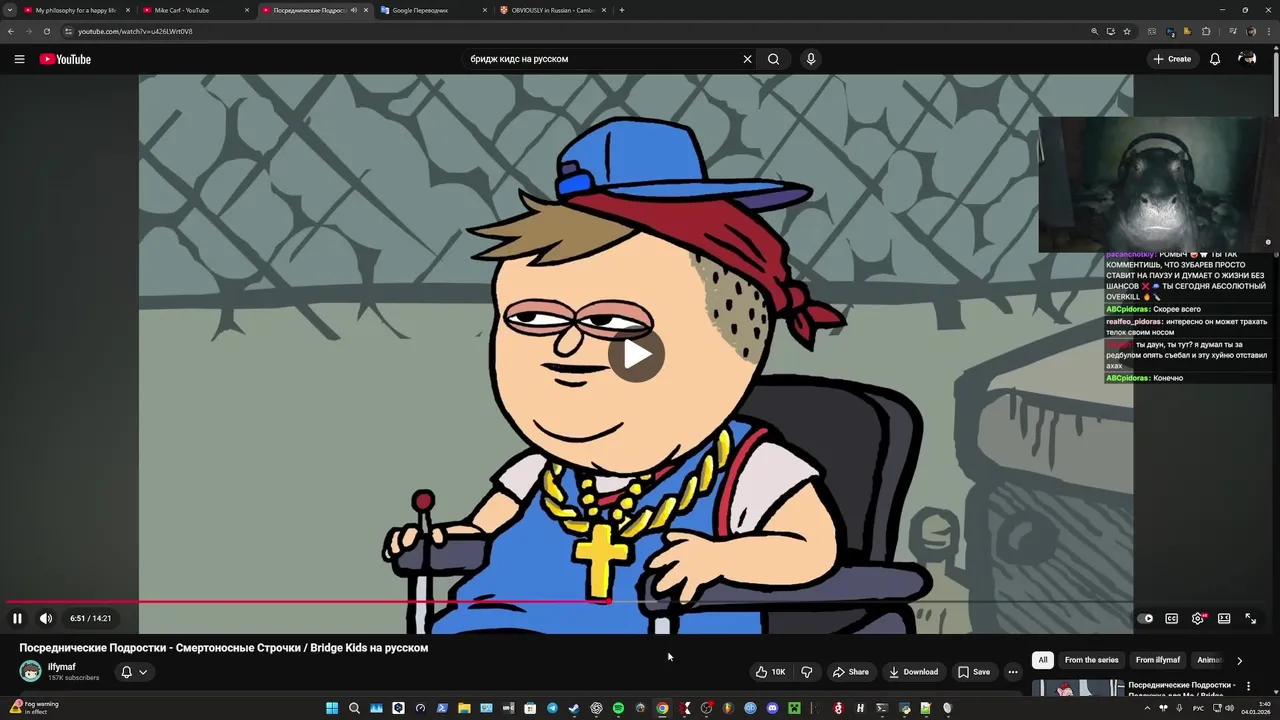Viewport: 1280px width, 720px height.
Task: Open the YouTube notifications bell
Action: [x=1215, y=59]
